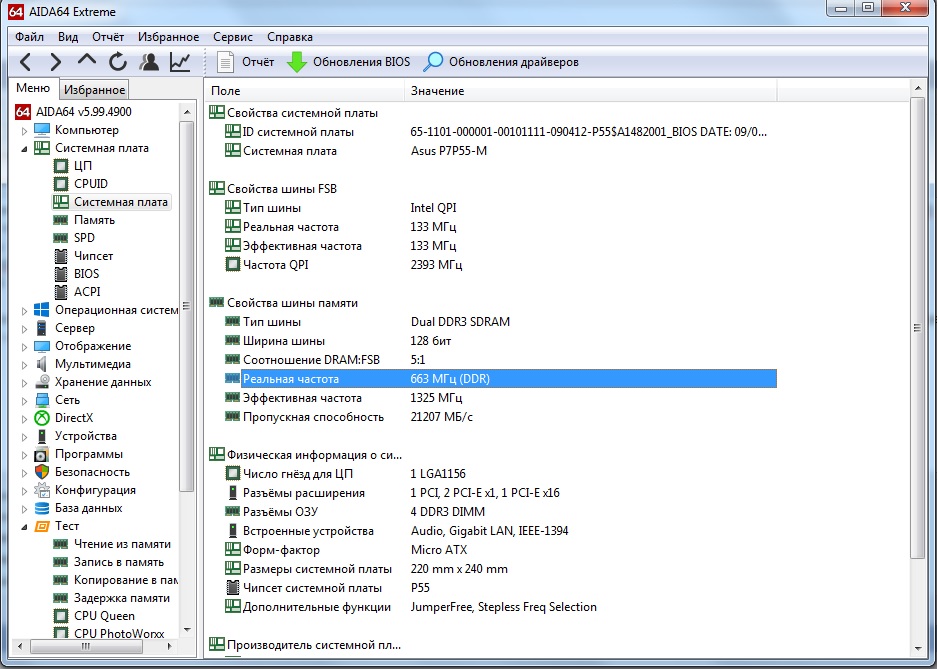This screenshot has height=669, width=937.
Task: Expand the Сервер tree node
Action: [24, 329]
